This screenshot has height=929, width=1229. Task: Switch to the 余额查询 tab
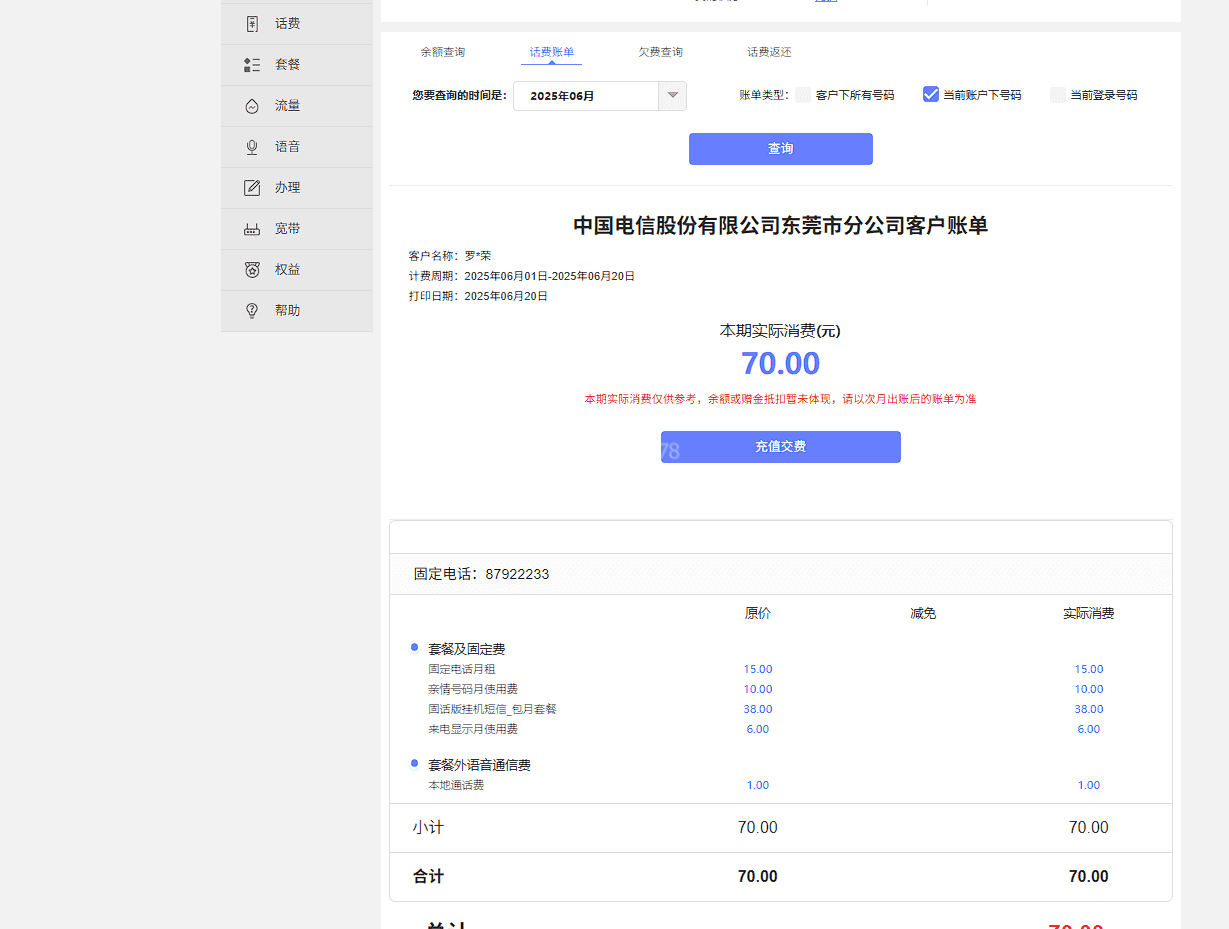point(442,52)
